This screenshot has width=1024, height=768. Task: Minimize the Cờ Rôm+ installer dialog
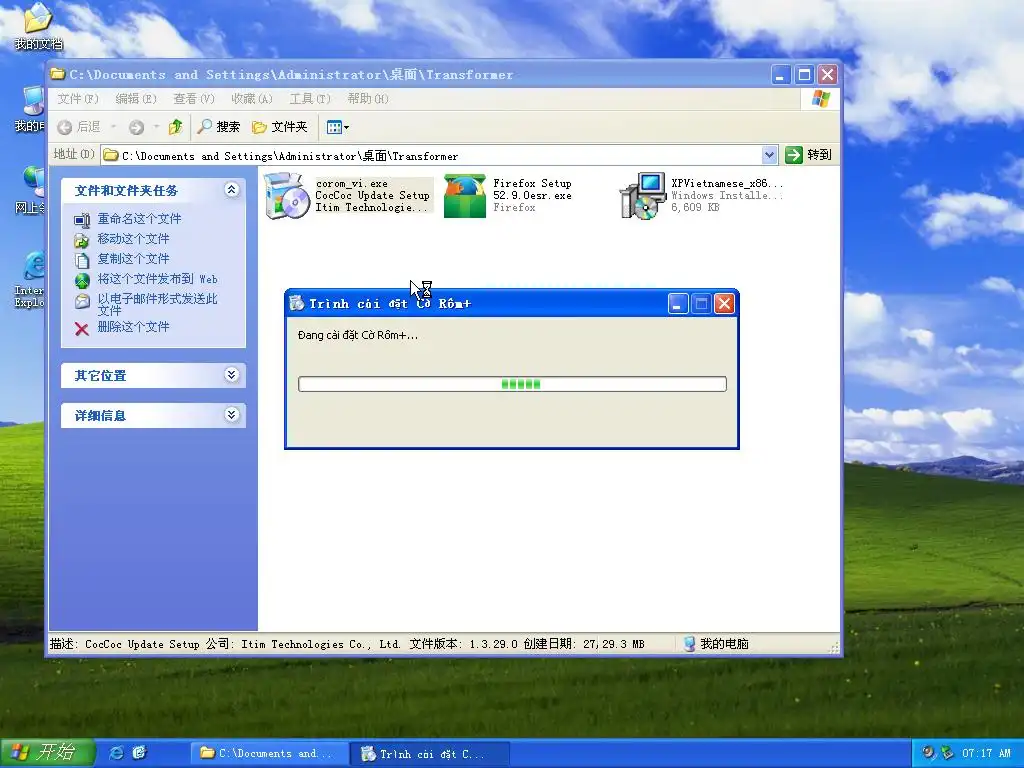678,304
